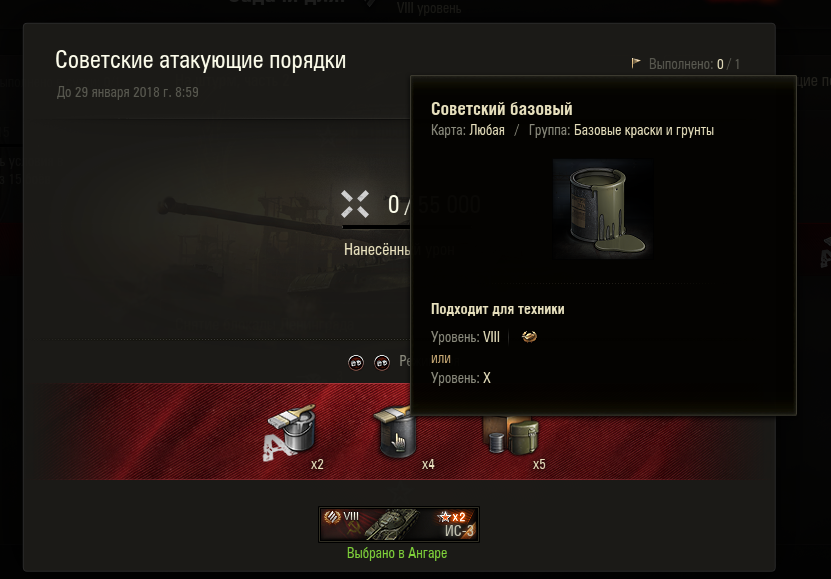
Task: Click the Нанесённый урон label
Action: [x=377, y=250]
